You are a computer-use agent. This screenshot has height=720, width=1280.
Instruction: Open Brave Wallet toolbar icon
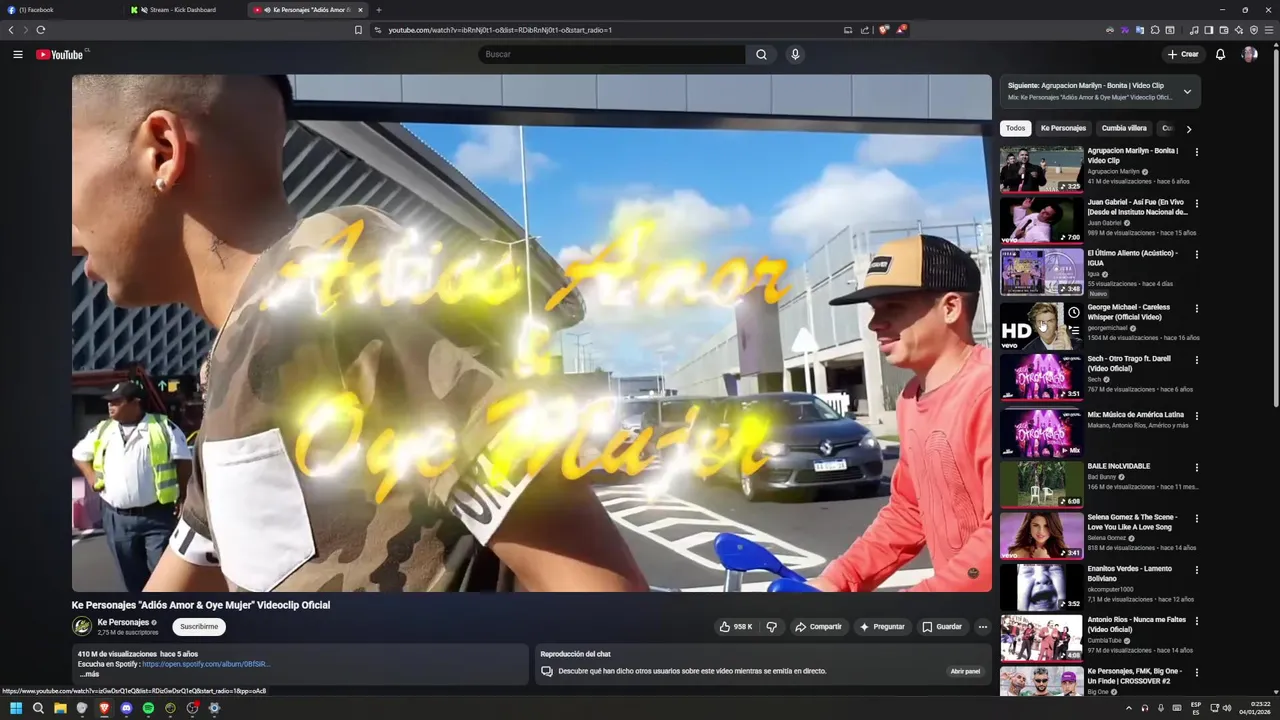click(1224, 30)
